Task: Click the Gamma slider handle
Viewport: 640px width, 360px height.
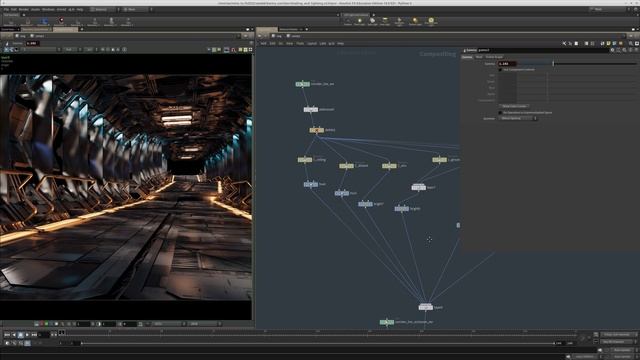Action: pyautogui.click(x=553, y=64)
